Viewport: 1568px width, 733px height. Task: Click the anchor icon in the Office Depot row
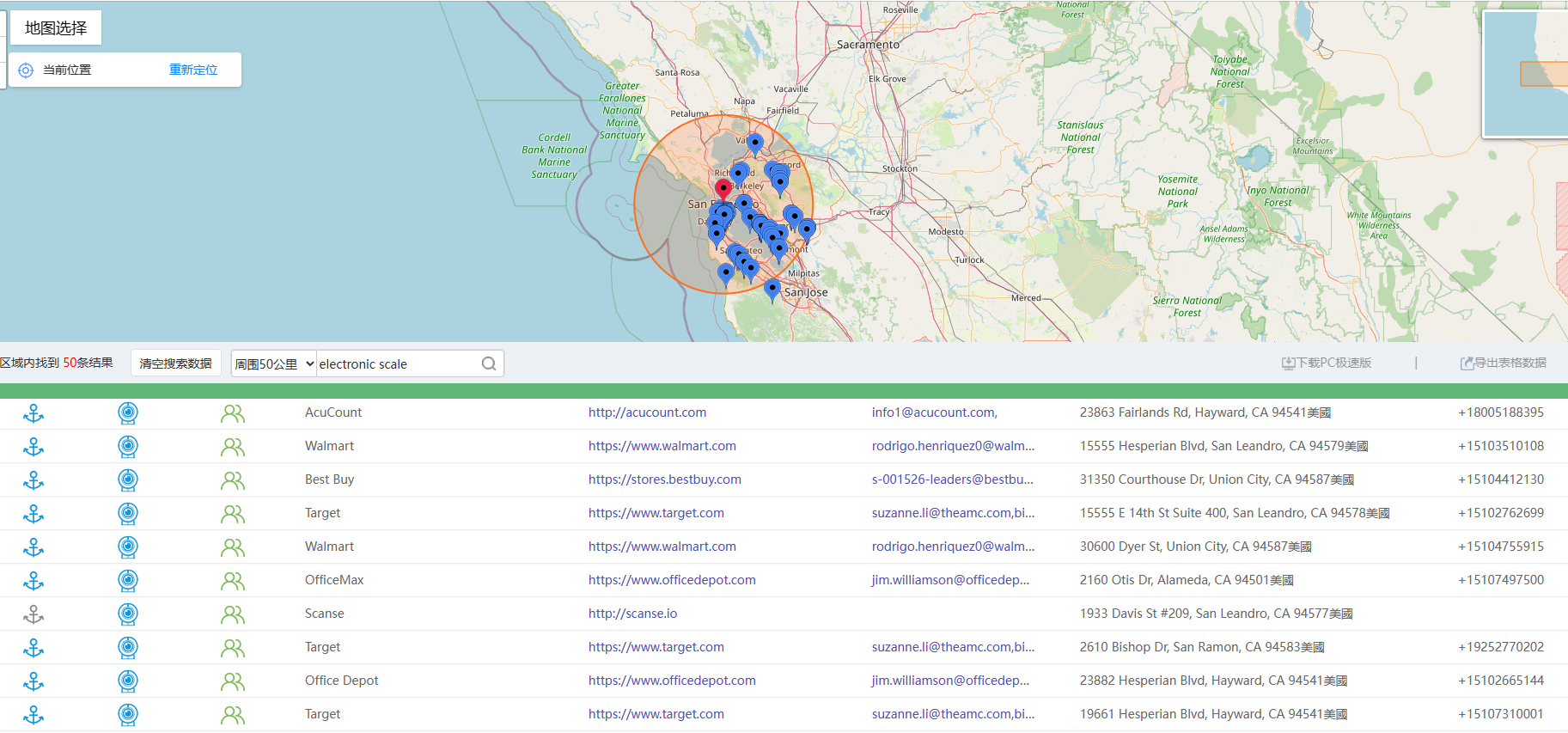click(34, 681)
